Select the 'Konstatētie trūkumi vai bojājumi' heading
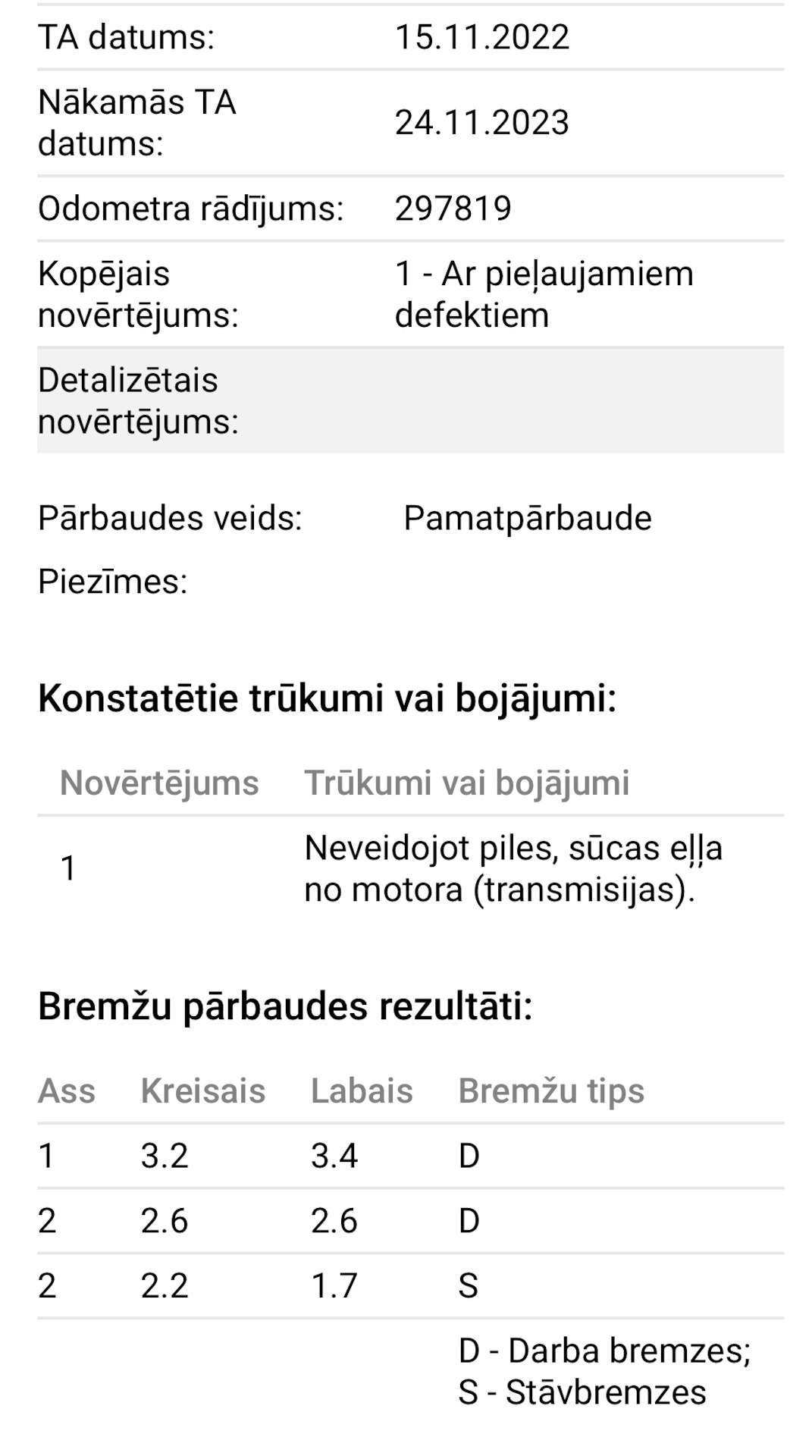Screen dimensions: 812x1456 pos(327,698)
